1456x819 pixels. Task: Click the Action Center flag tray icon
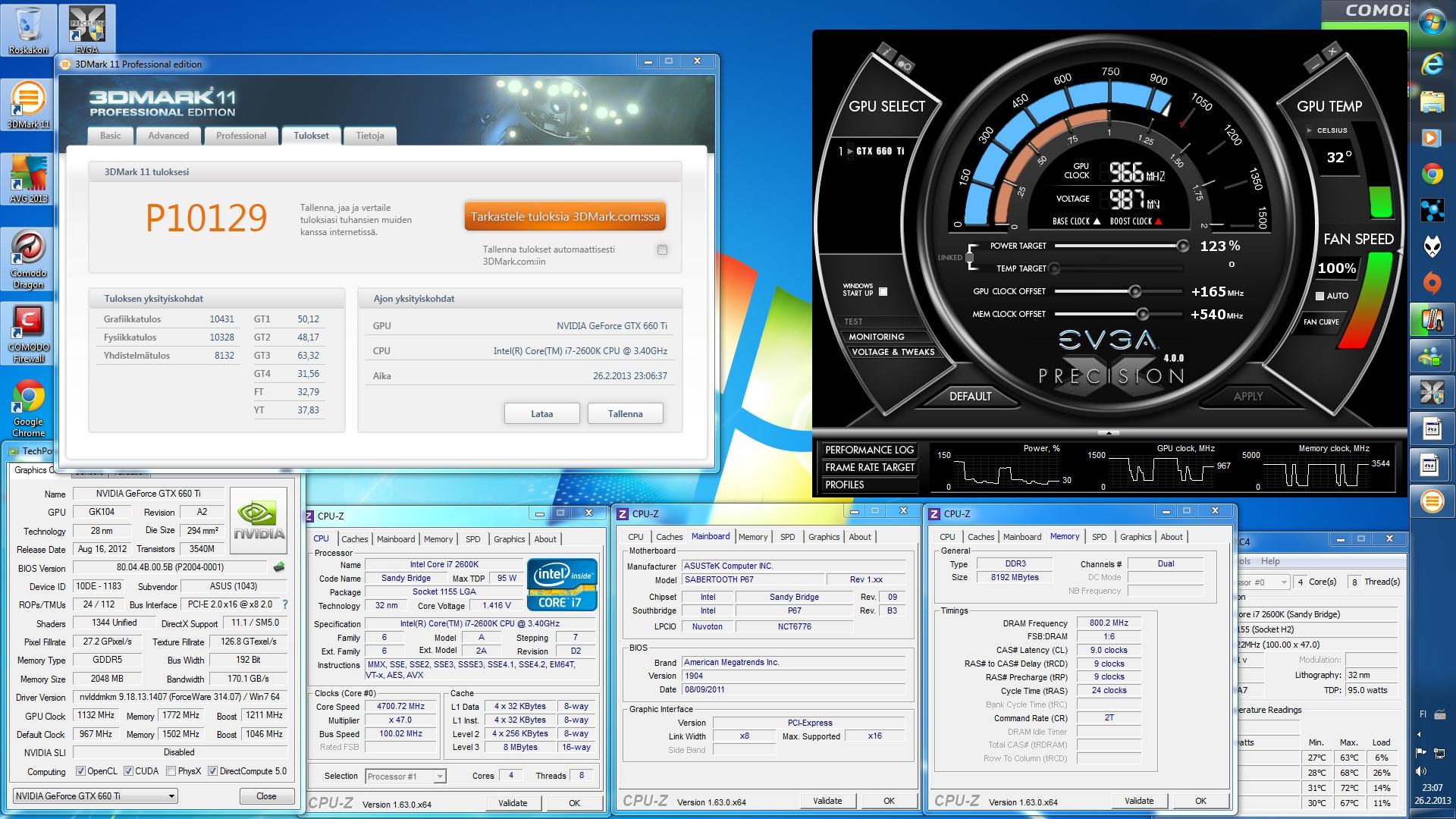click(1421, 753)
